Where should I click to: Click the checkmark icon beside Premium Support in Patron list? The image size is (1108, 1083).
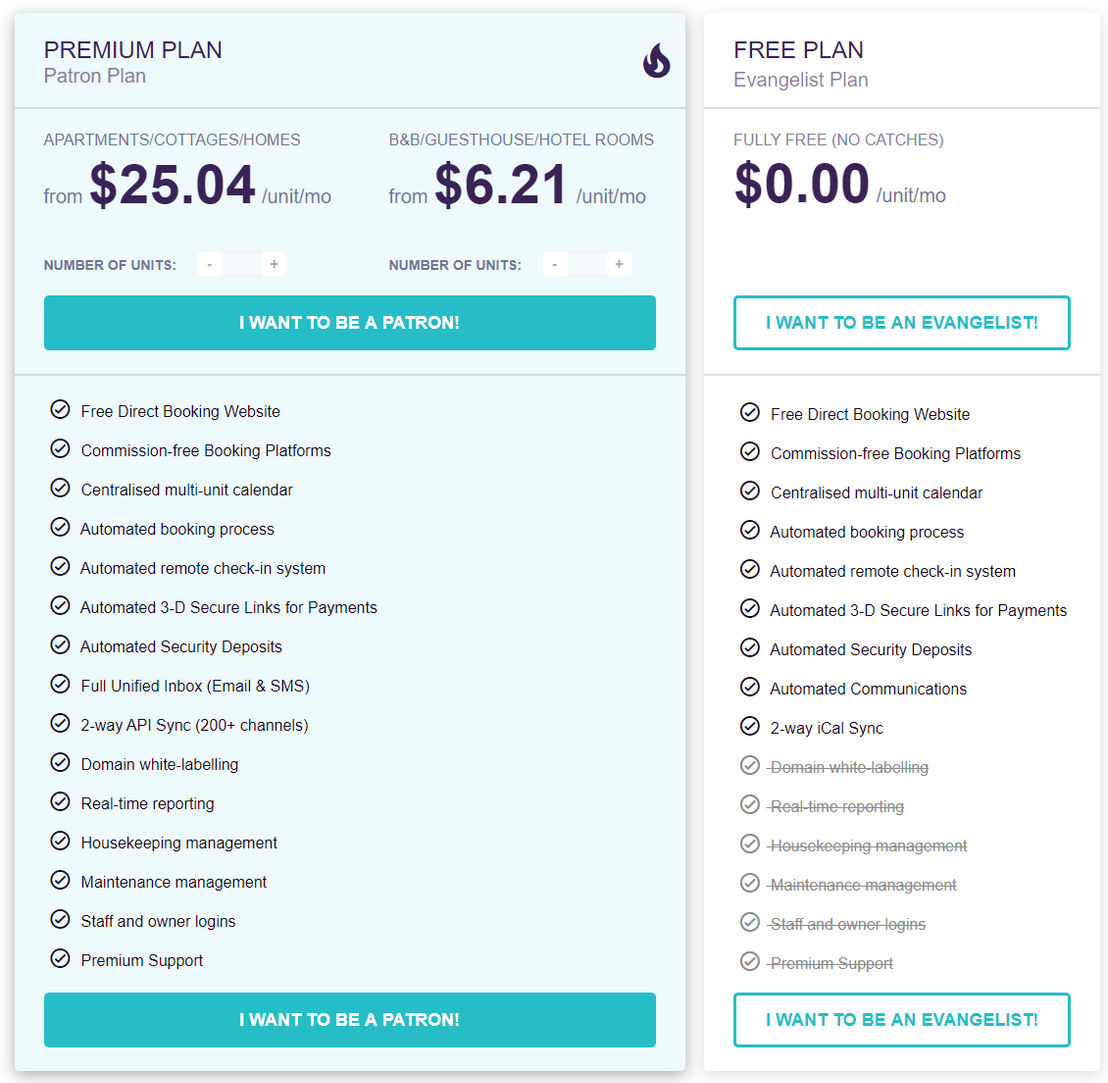coord(60,958)
